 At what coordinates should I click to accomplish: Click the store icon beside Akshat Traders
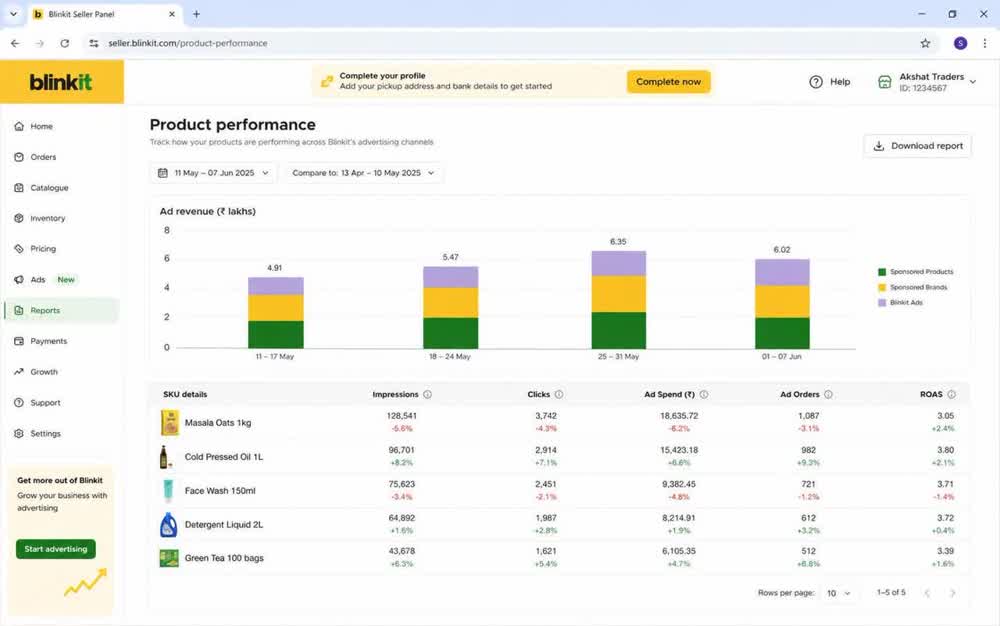pos(885,82)
